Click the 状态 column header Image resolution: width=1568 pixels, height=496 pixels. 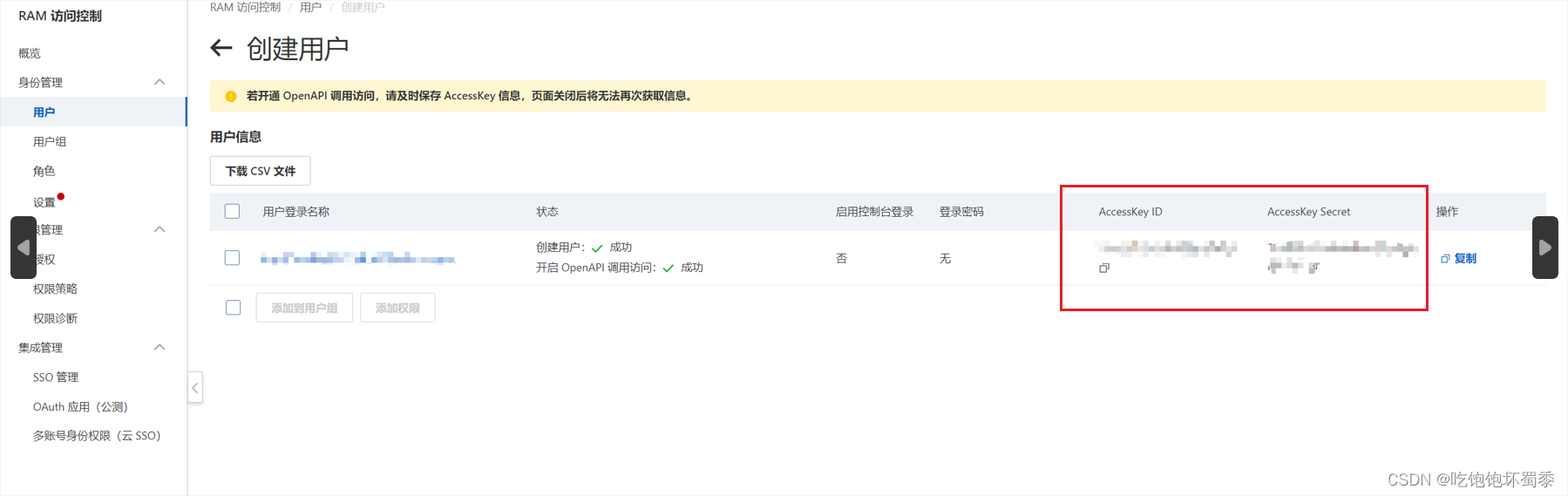pos(547,212)
